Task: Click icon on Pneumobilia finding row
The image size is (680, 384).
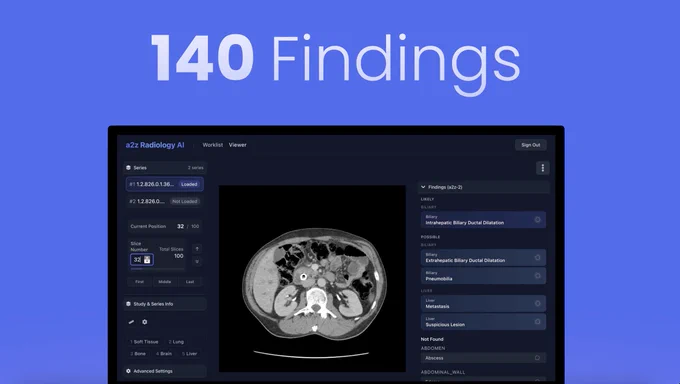Action: click(537, 276)
